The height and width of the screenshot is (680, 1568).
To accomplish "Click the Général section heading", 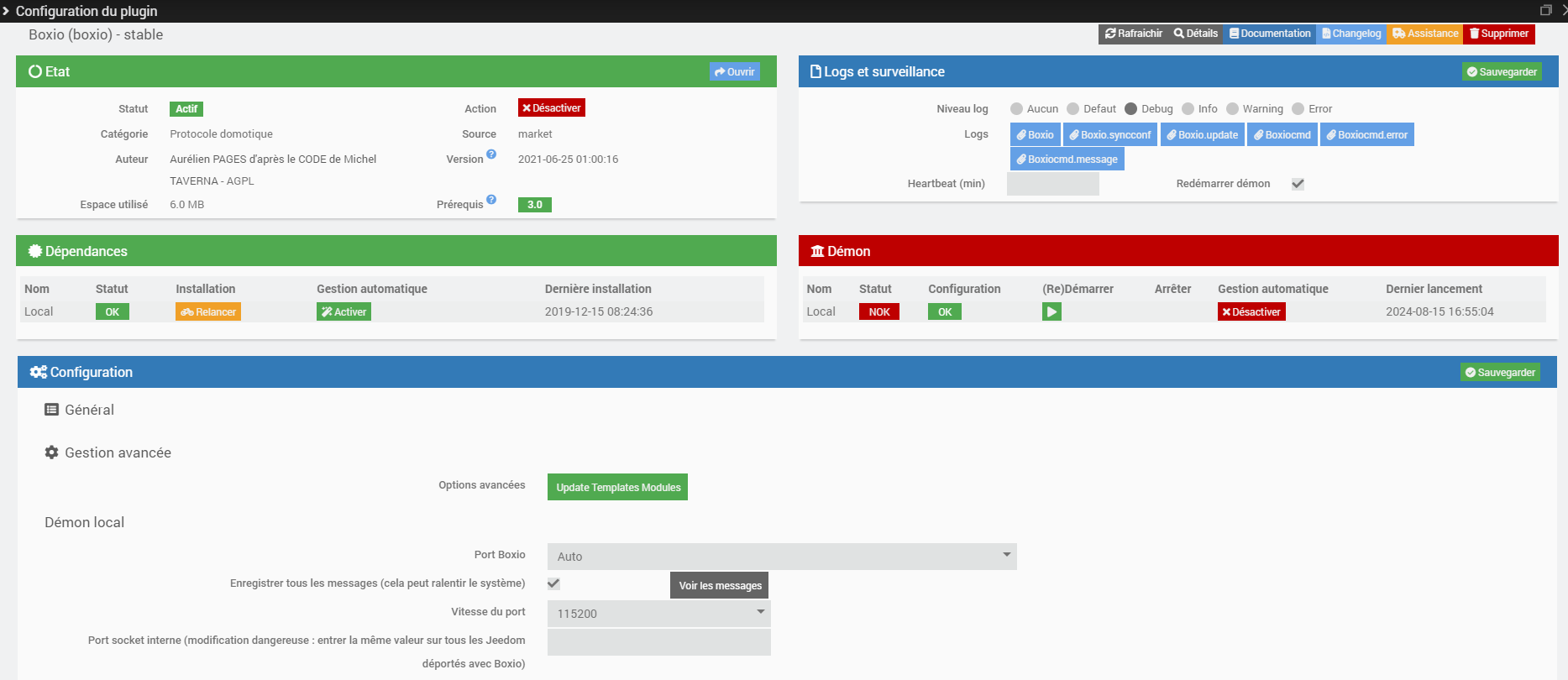I will (x=89, y=410).
